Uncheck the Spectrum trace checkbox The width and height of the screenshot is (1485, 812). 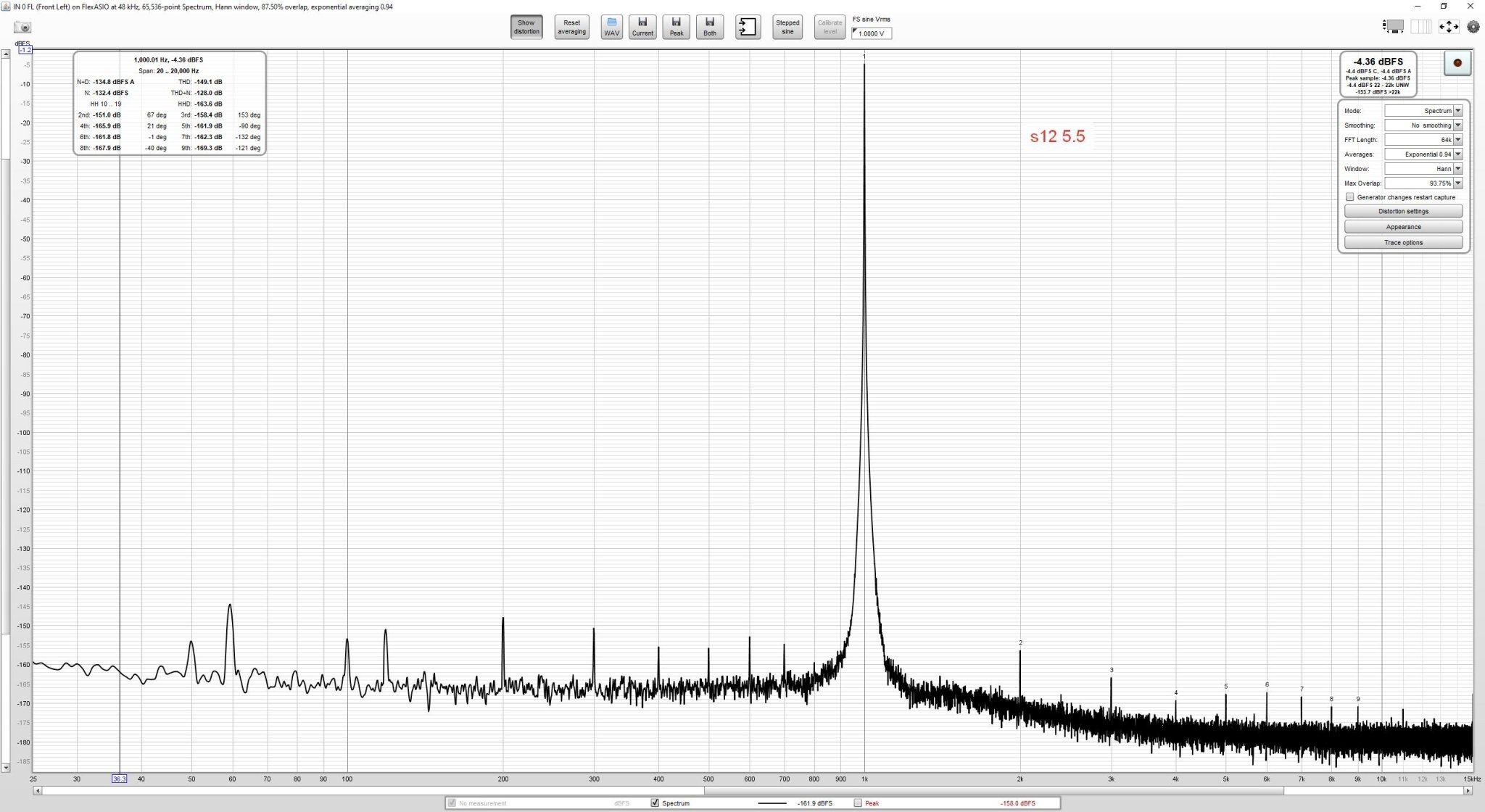(655, 803)
